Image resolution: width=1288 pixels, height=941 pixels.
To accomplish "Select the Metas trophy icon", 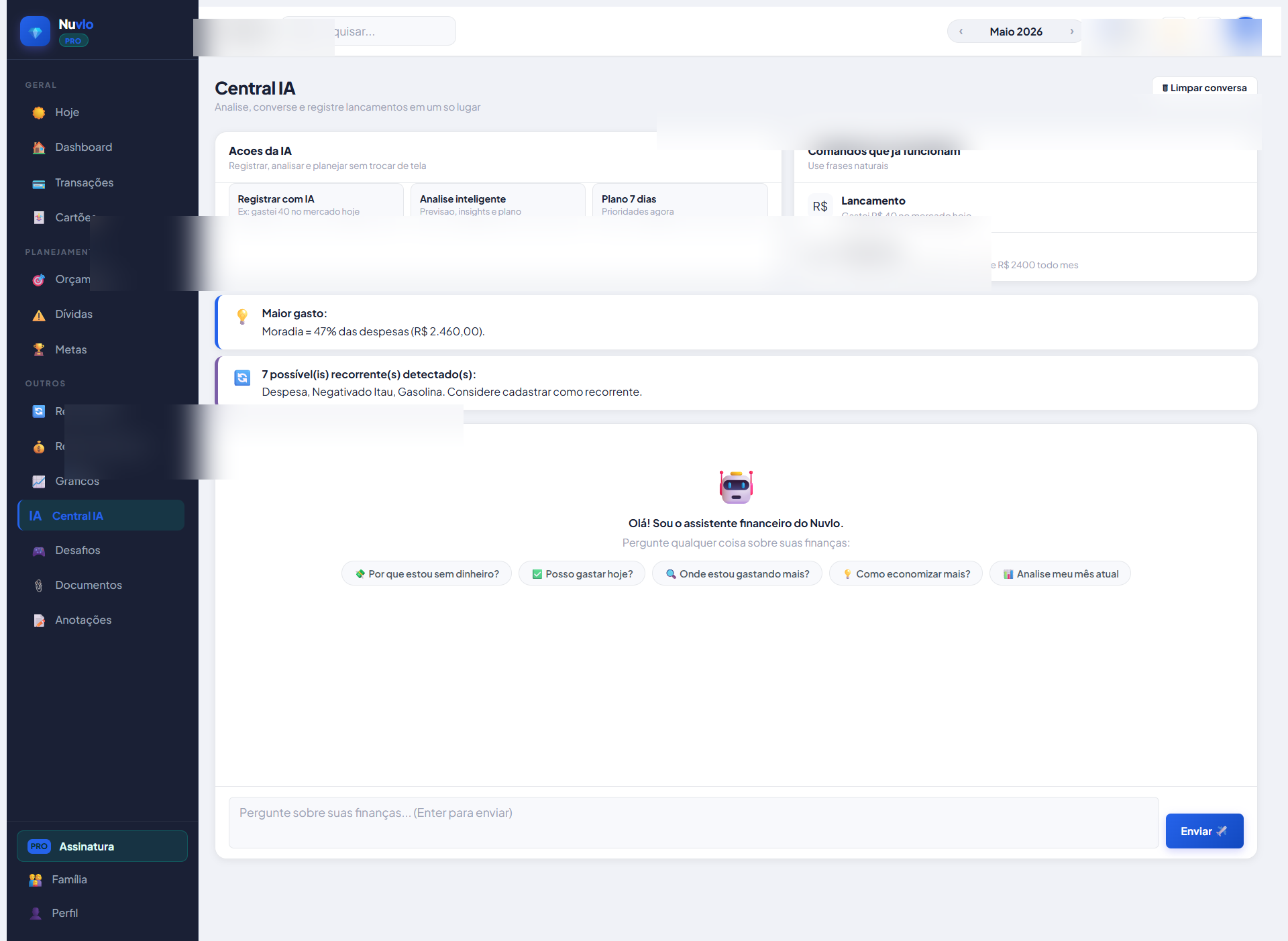I will coord(39,349).
